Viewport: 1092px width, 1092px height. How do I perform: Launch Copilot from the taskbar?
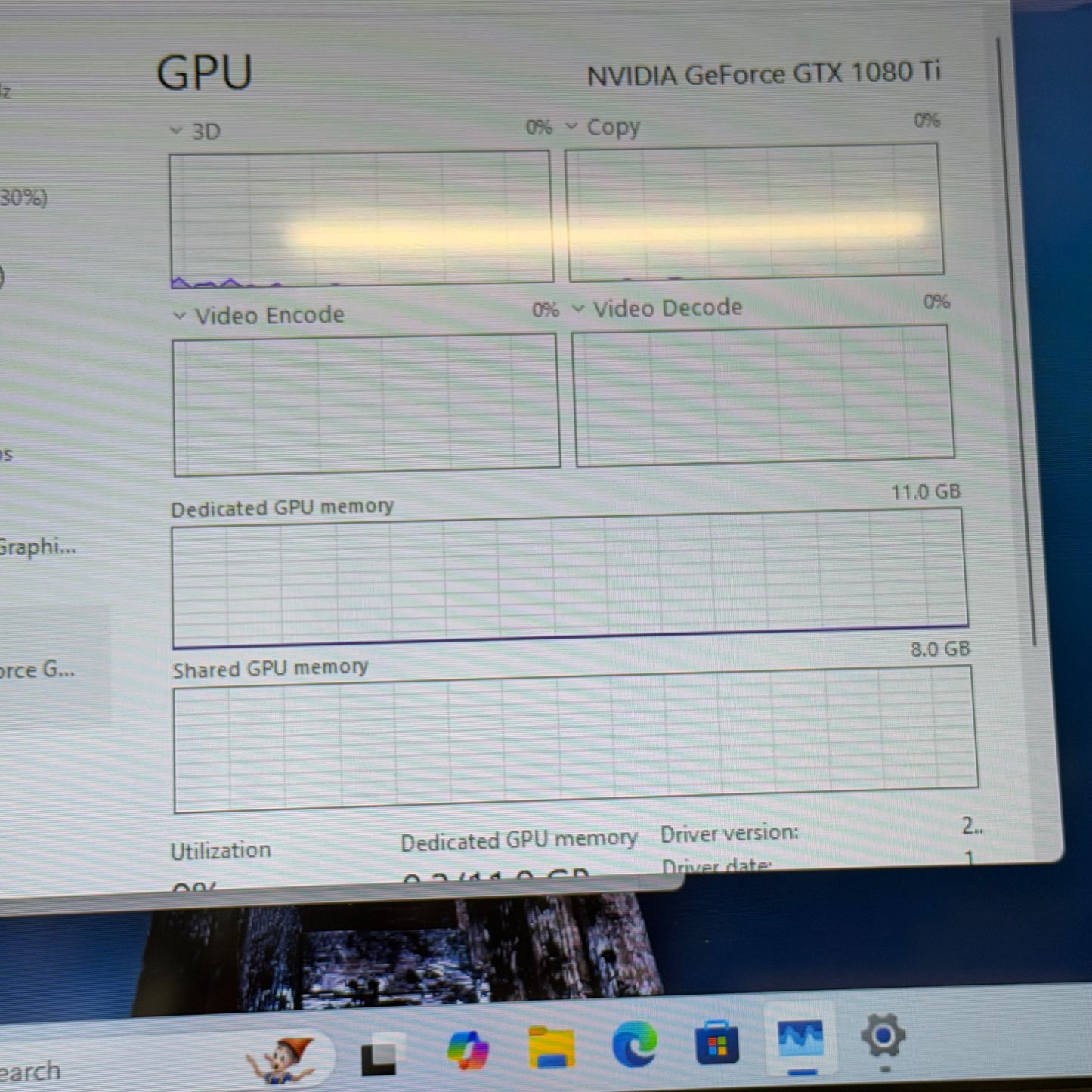coord(467,1050)
